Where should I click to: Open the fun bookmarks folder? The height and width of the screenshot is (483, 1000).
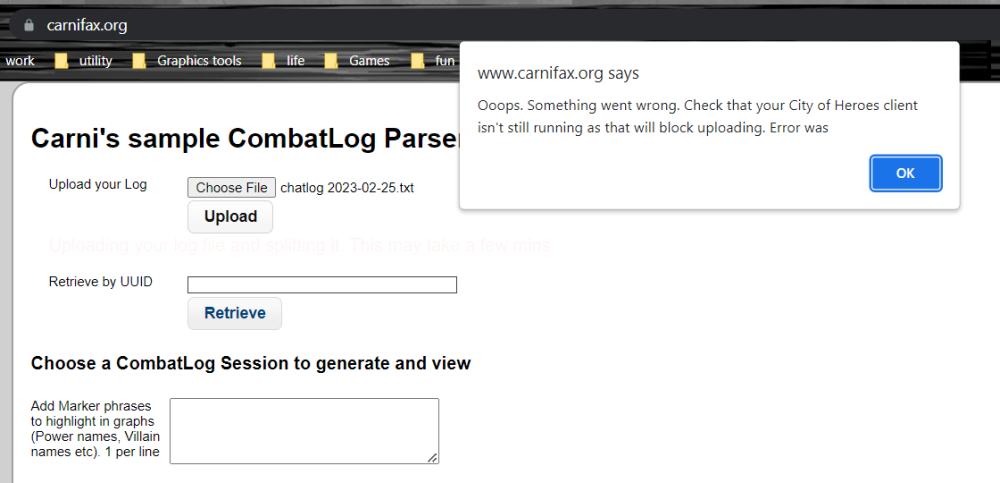(434, 61)
